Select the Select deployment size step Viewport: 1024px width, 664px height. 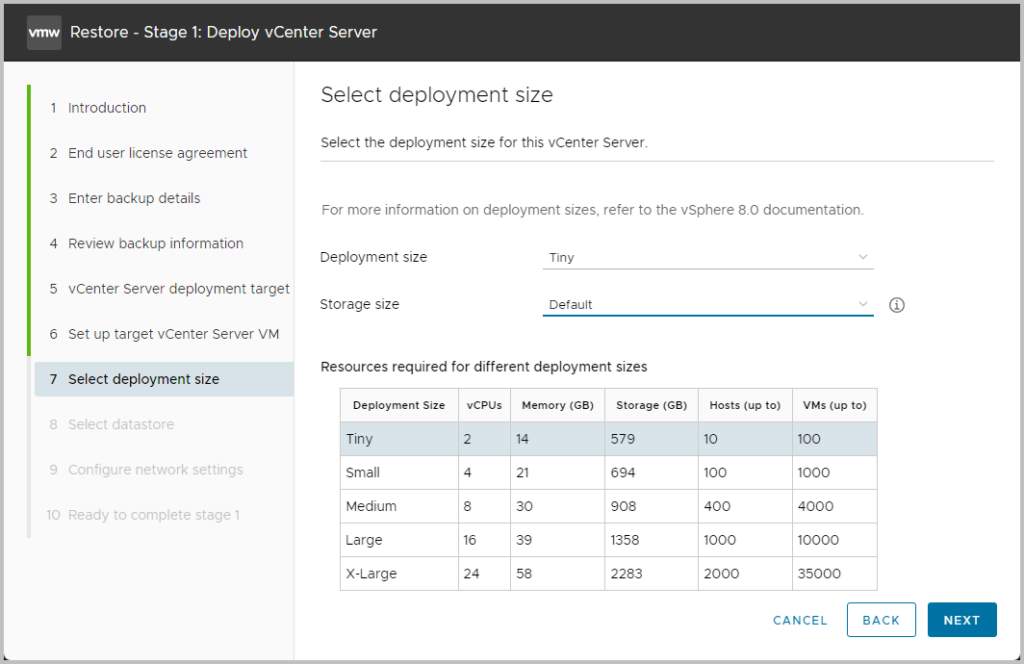tap(143, 379)
